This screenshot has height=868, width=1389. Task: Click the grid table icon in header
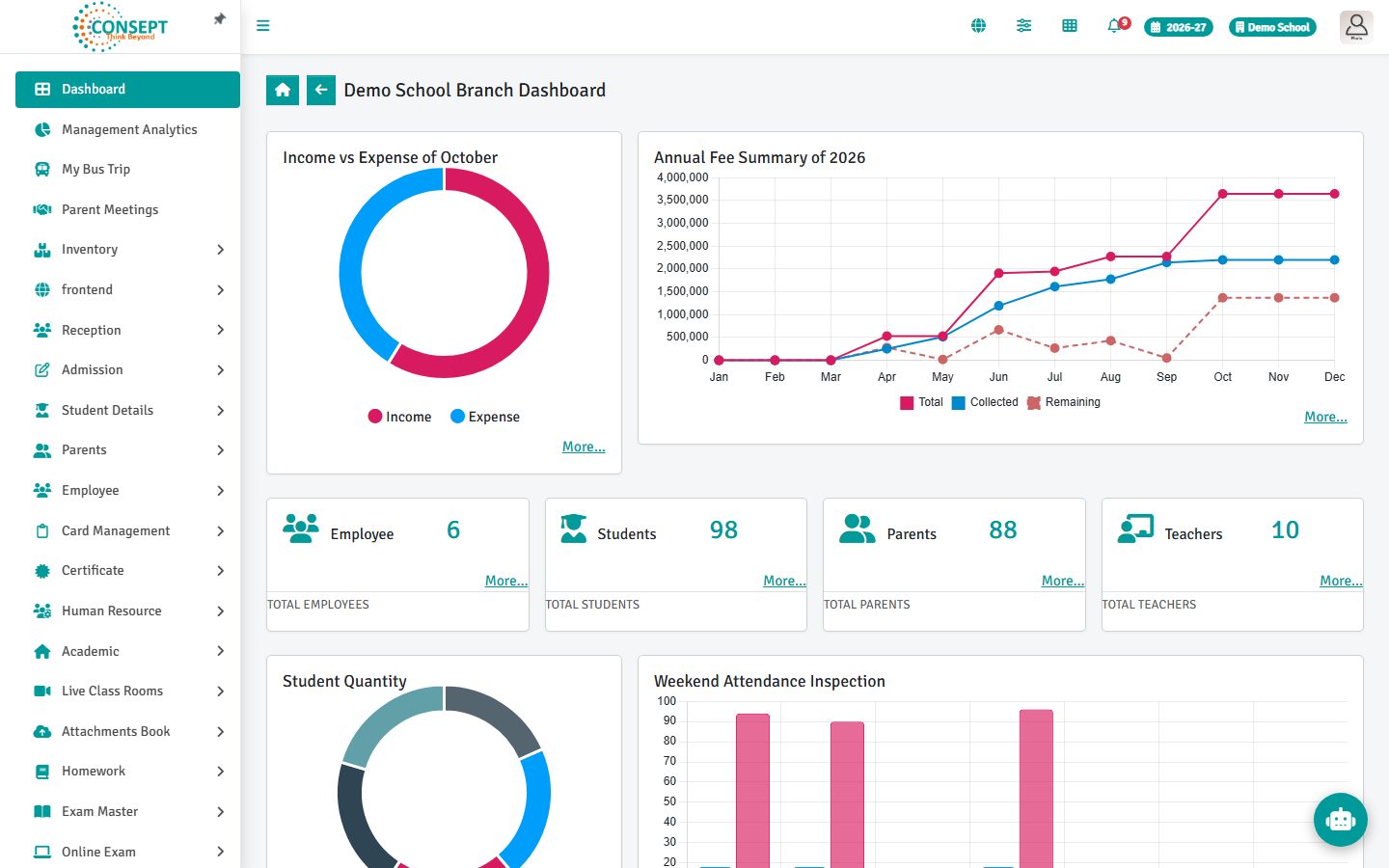[x=1070, y=26]
